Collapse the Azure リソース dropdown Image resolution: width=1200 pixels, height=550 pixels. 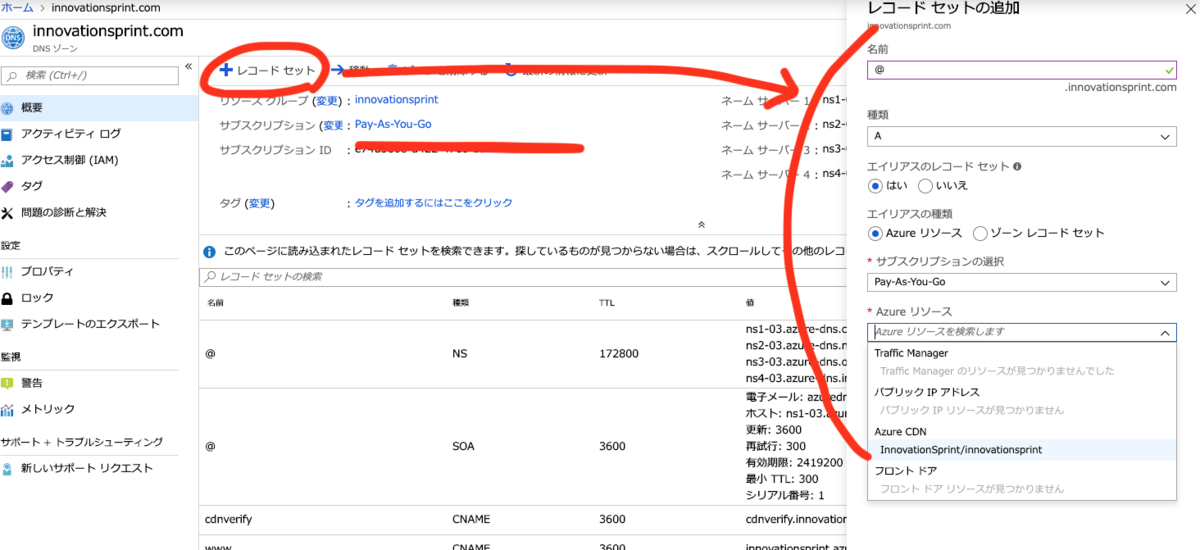pyautogui.click(x=1165, y=332)
